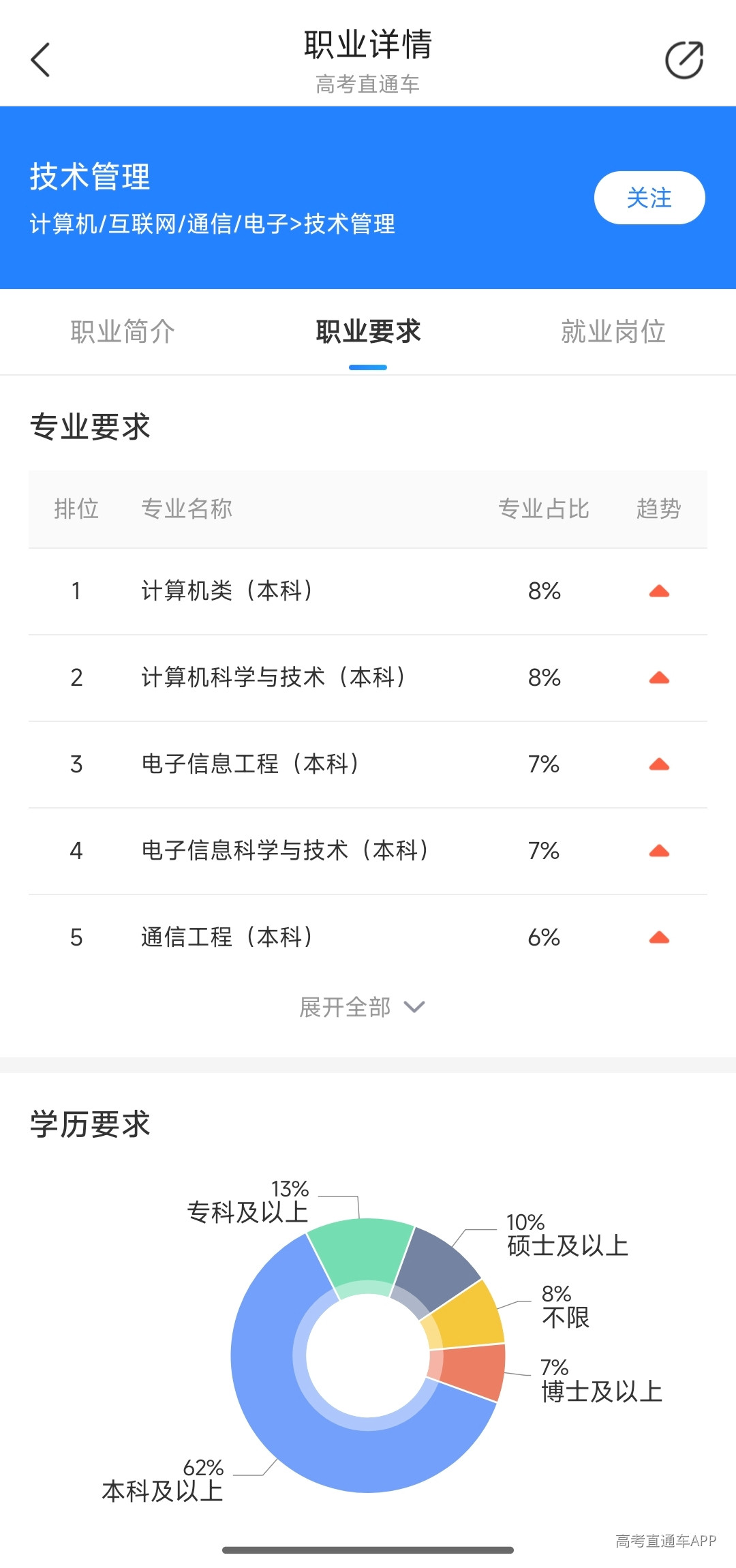The image size is (736, 1568).
Task: Click trend arrow for 电子信息工程 row
Action: [659, 764]
